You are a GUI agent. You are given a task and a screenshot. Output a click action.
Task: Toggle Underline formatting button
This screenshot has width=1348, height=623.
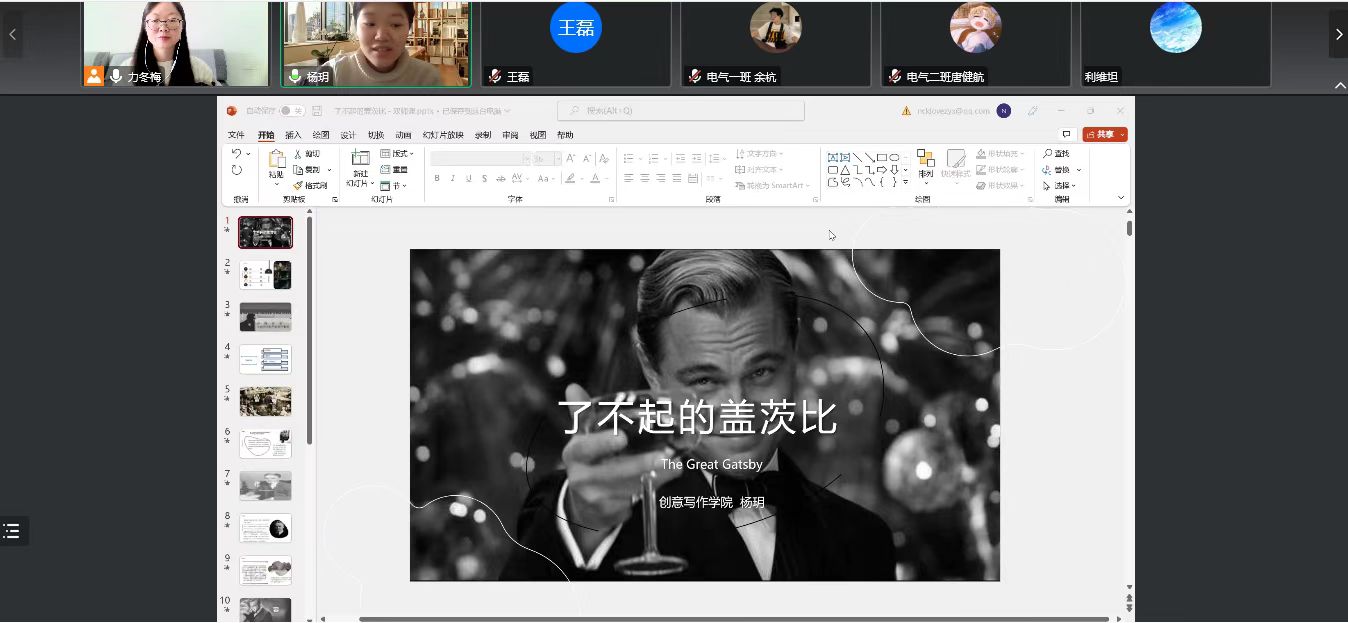(469, 178)
